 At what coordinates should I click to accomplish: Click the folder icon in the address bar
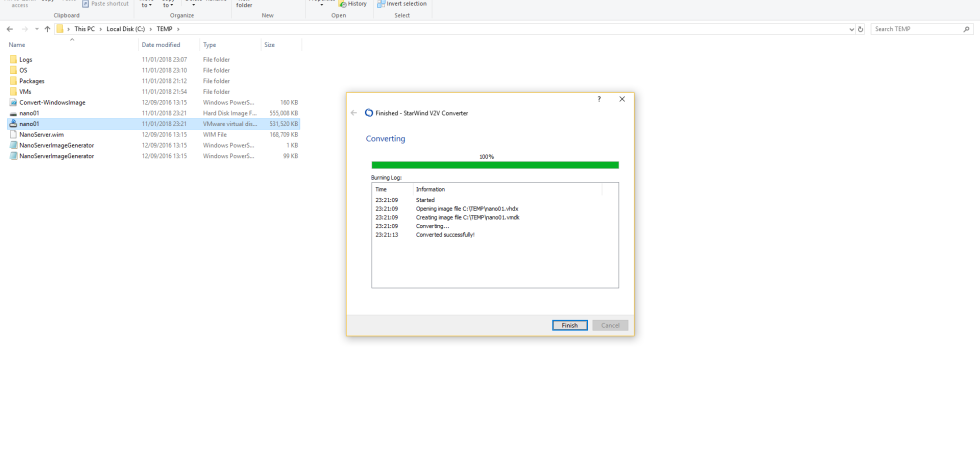pos(60,29)
